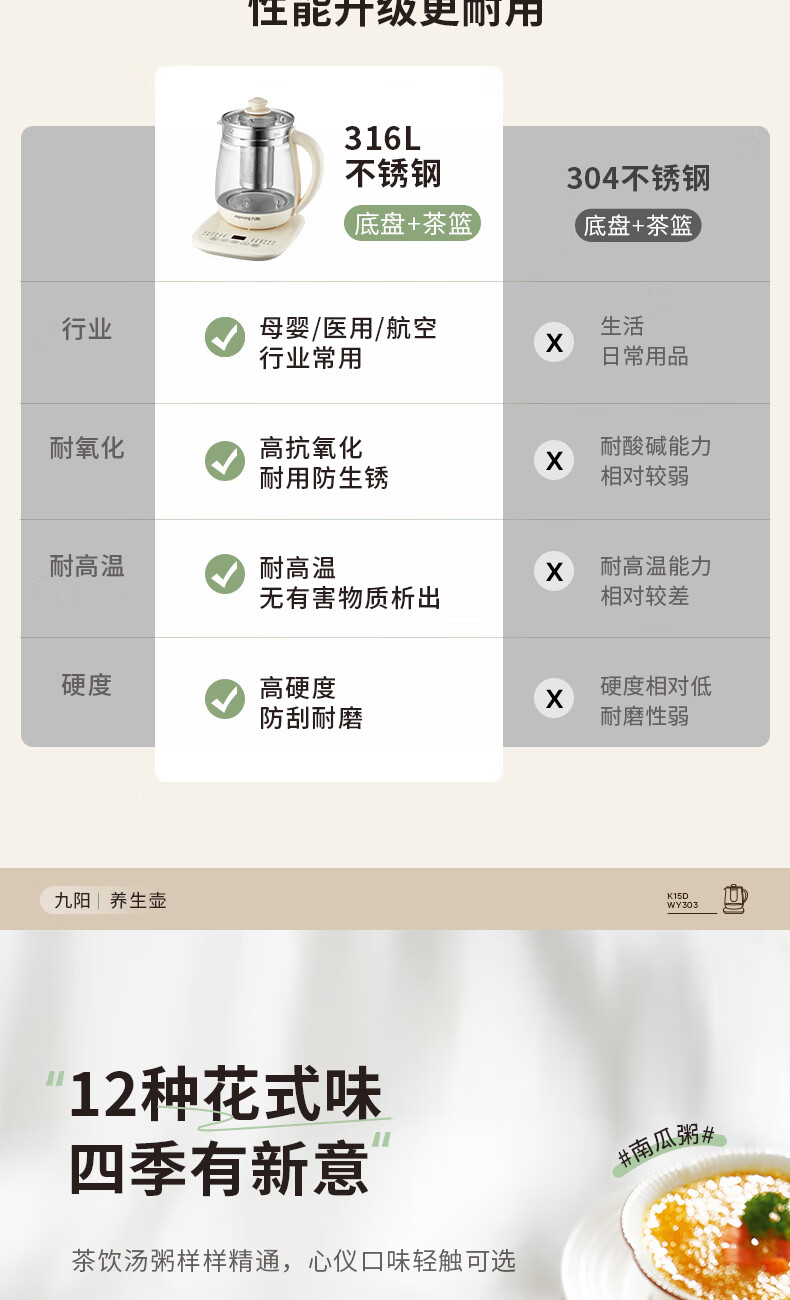Image resolution: width=790 pixels, height=1300 pixels.
Task: Click the 养生壶 label in banner
Action: pyautogui.click(x=138, y=900)
